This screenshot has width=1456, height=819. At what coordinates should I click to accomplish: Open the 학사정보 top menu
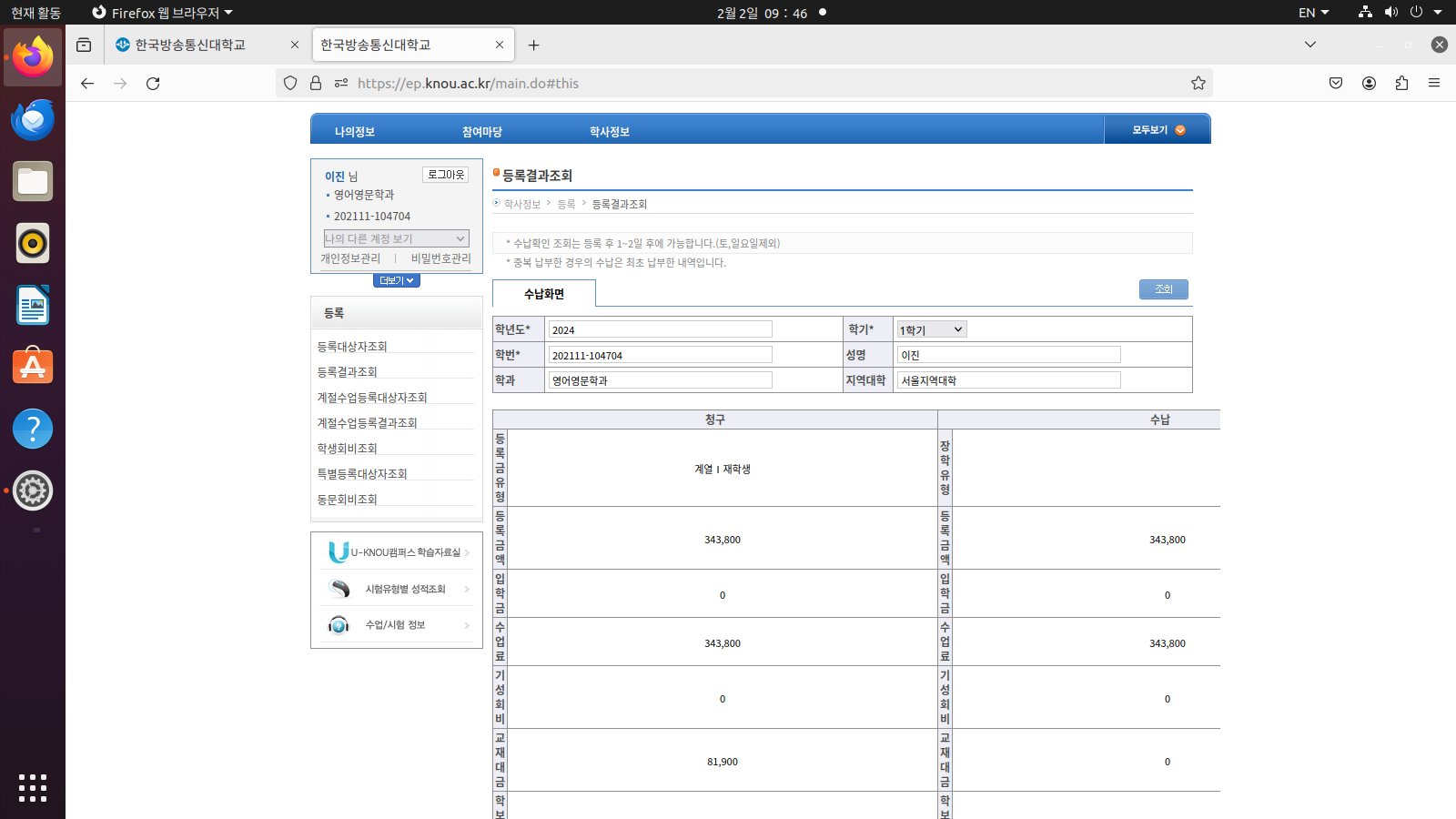(x=609, y=132)
